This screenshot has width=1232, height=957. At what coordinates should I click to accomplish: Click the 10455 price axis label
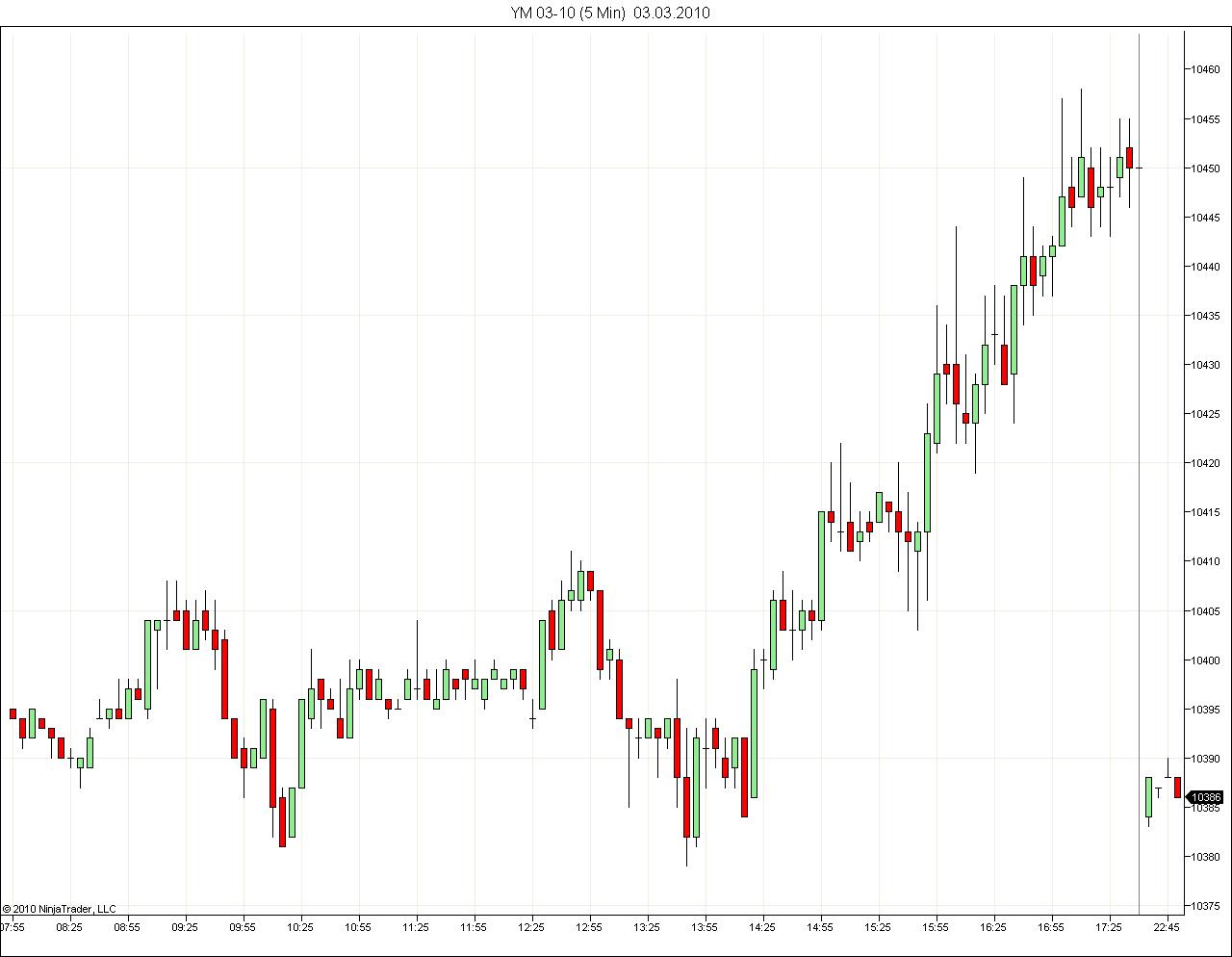pyautogui.click(x=1206, y=119)
